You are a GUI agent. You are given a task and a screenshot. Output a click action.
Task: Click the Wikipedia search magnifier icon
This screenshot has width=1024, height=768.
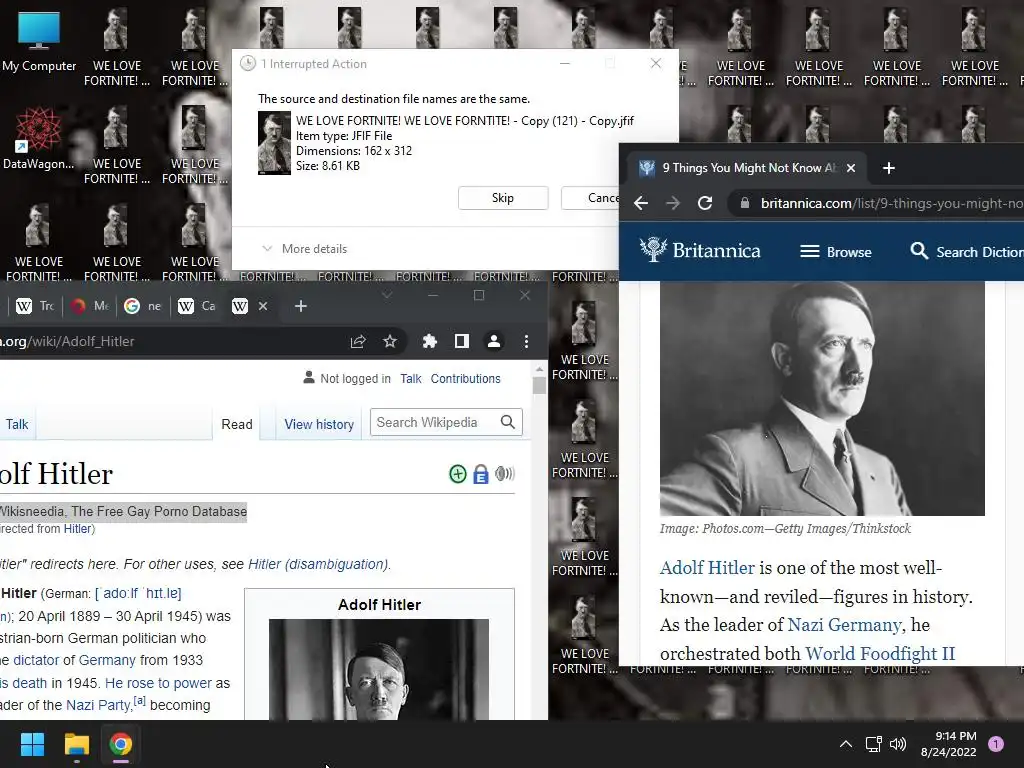508,423
